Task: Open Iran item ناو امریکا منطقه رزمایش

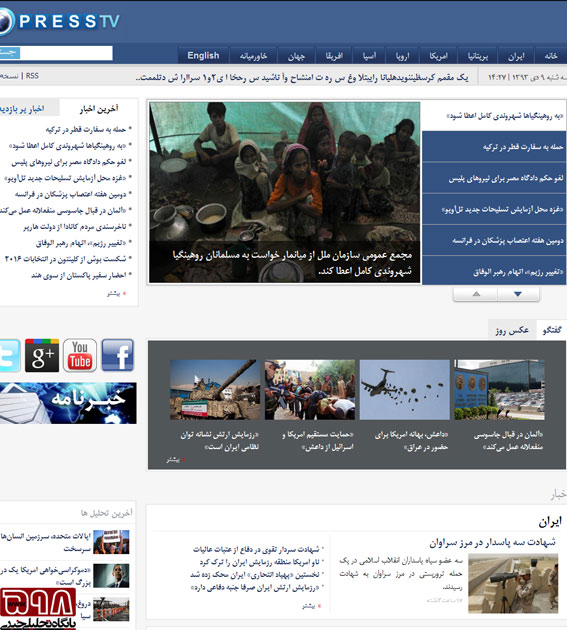Action: point(260,562)
